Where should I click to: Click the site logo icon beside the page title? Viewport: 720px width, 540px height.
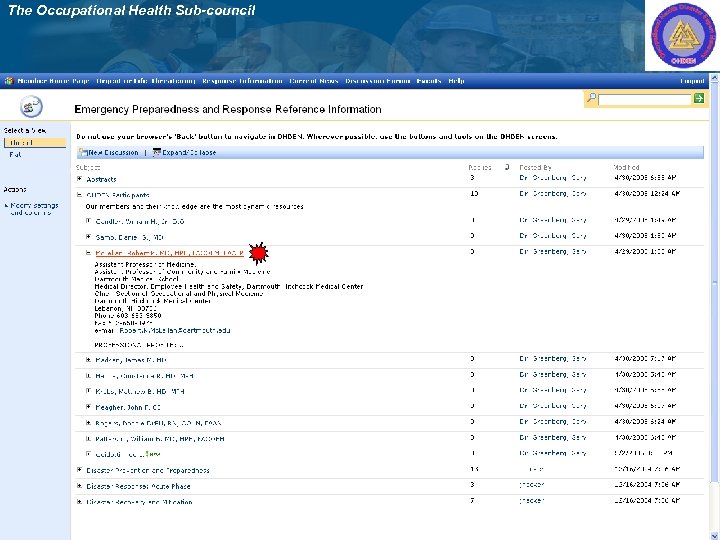(32, 107)
